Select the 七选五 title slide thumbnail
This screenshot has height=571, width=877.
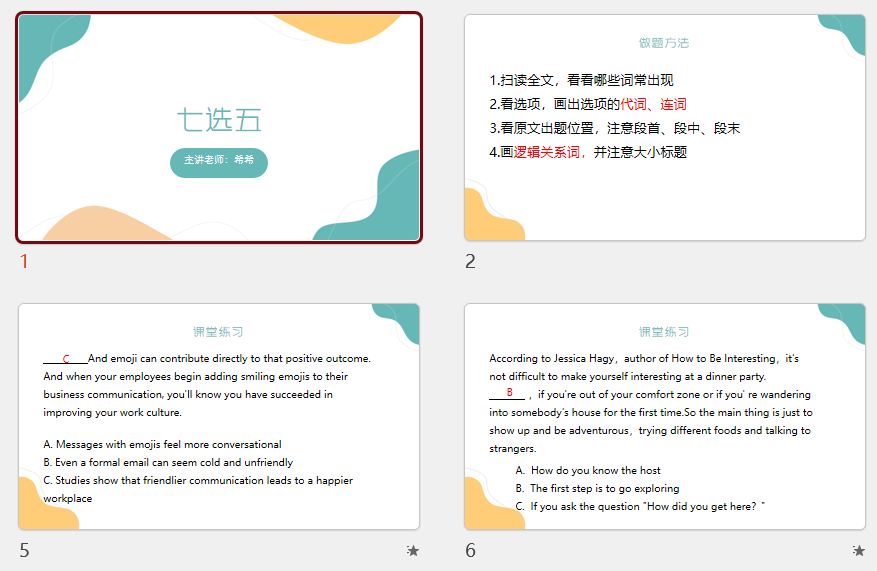(219, 127)
